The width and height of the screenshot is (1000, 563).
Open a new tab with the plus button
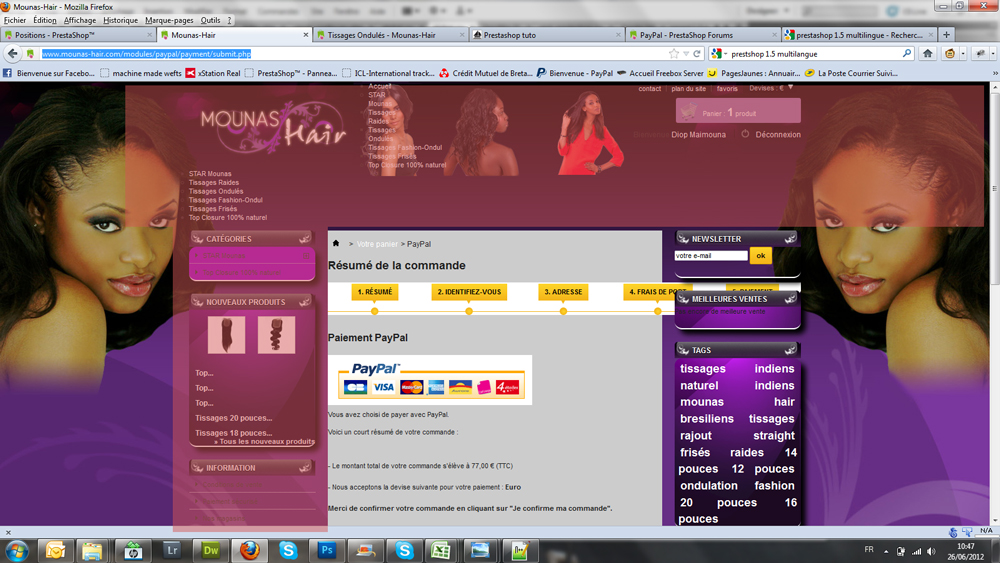[946, 34]
